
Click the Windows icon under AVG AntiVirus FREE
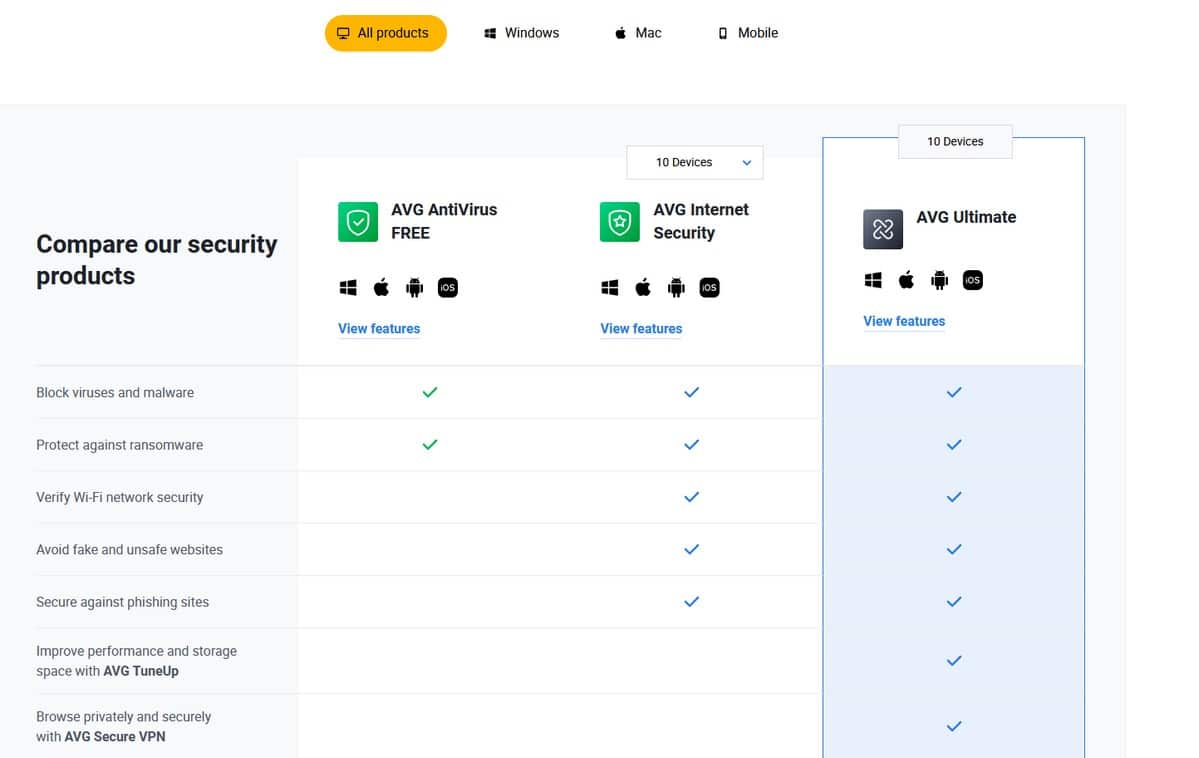(348, 288)
